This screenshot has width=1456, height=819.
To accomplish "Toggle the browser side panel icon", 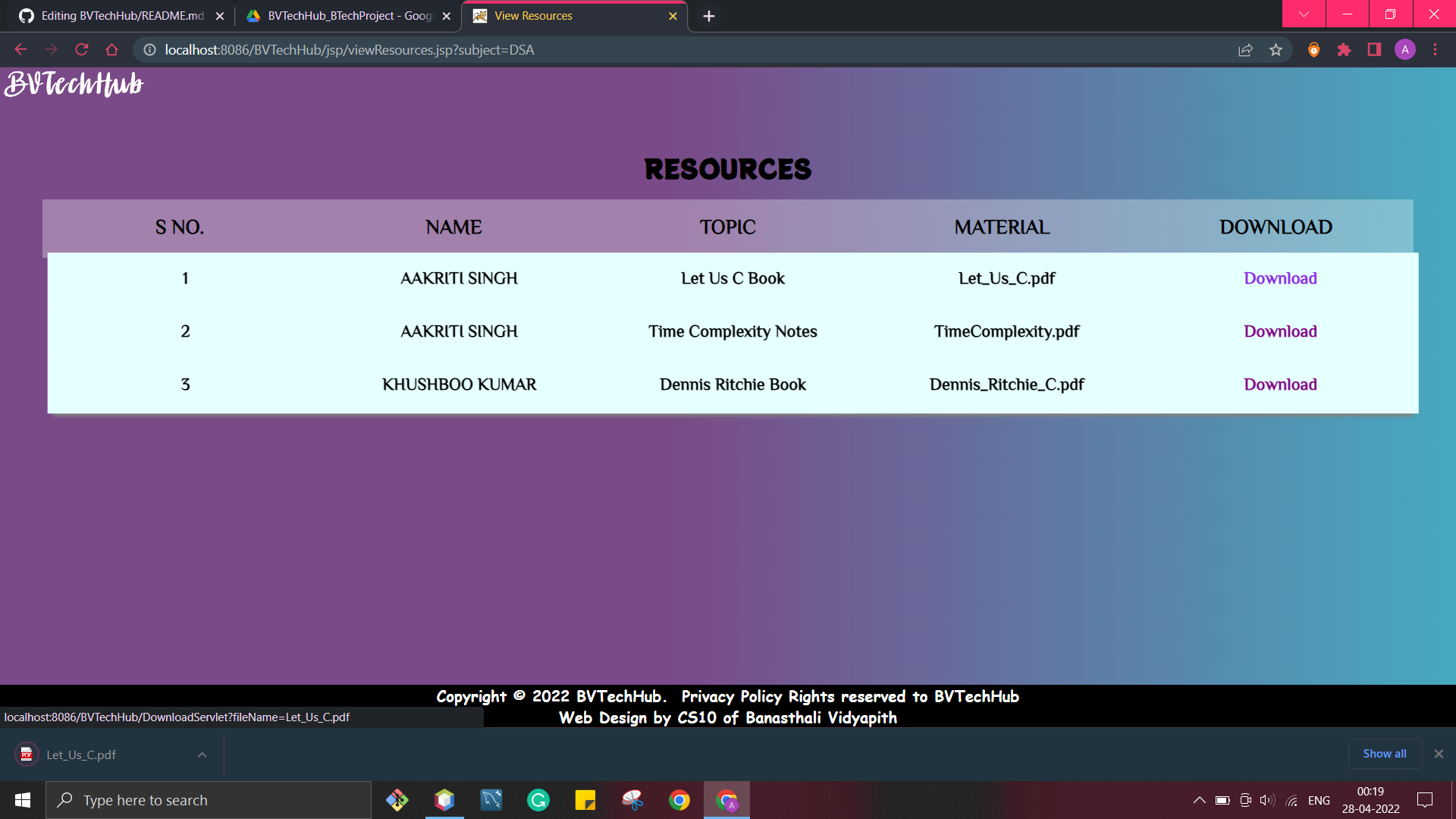I will [x=1374, y=50].
